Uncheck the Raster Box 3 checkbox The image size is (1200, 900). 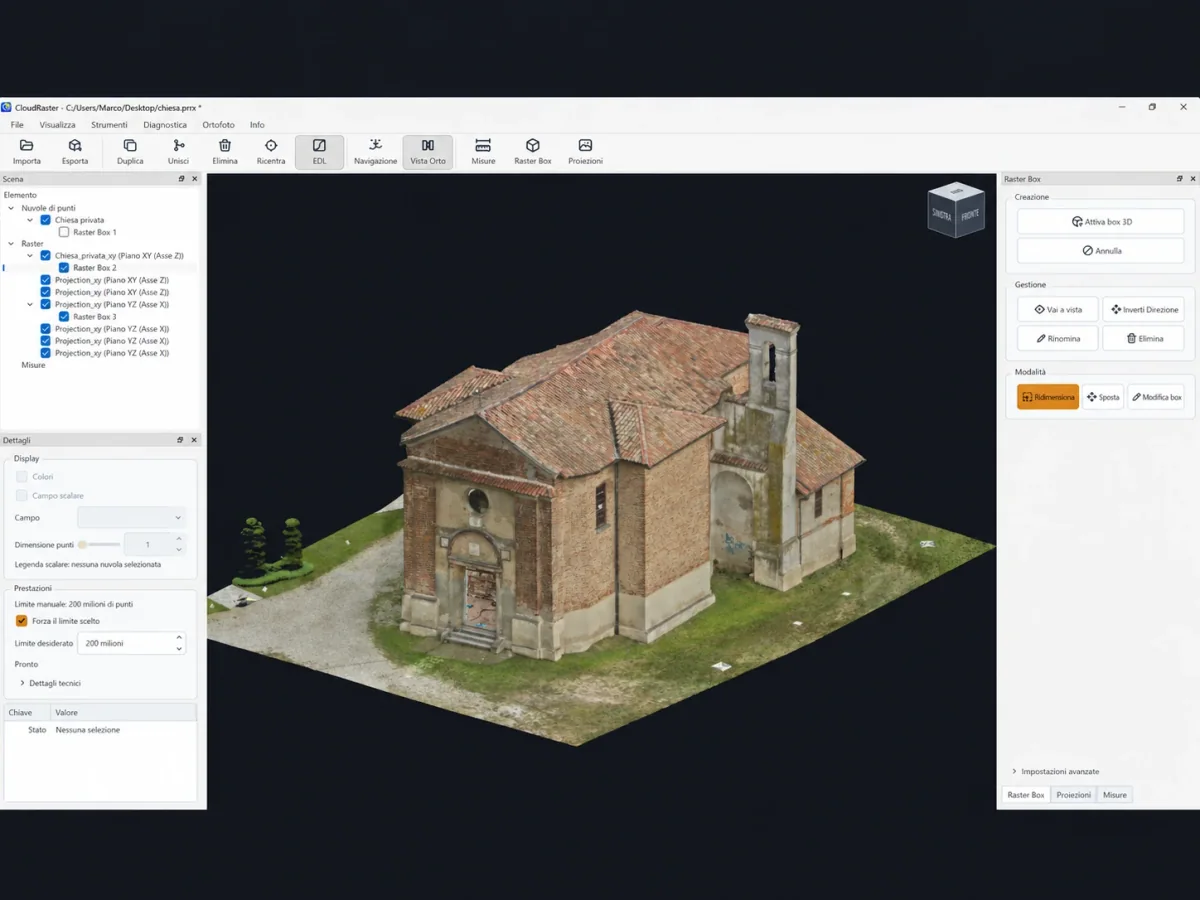click(x=64, y=317)
